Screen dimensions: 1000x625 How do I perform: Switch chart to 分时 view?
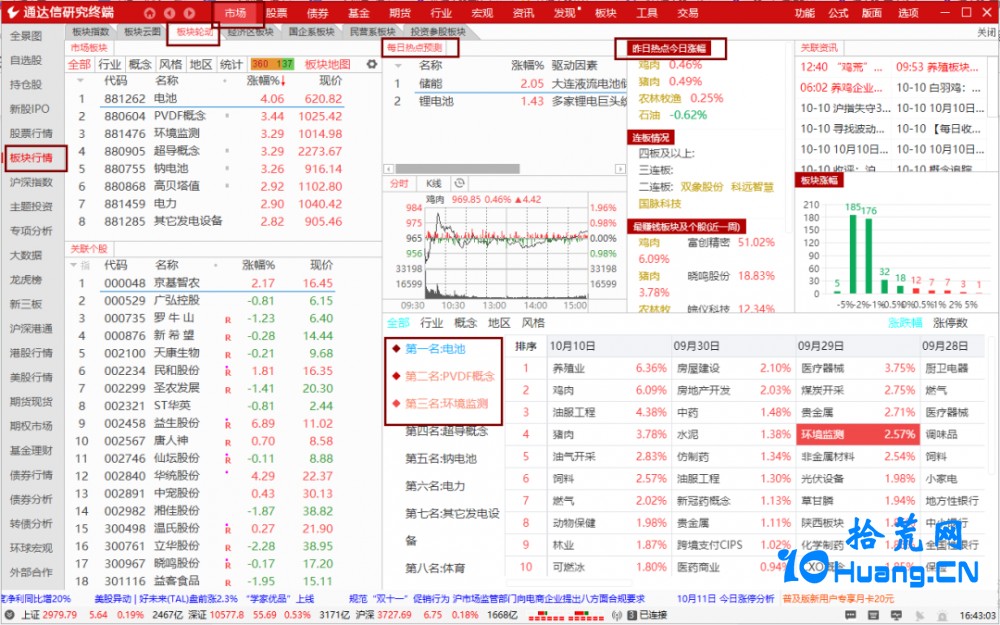click(x=399, y=183)
